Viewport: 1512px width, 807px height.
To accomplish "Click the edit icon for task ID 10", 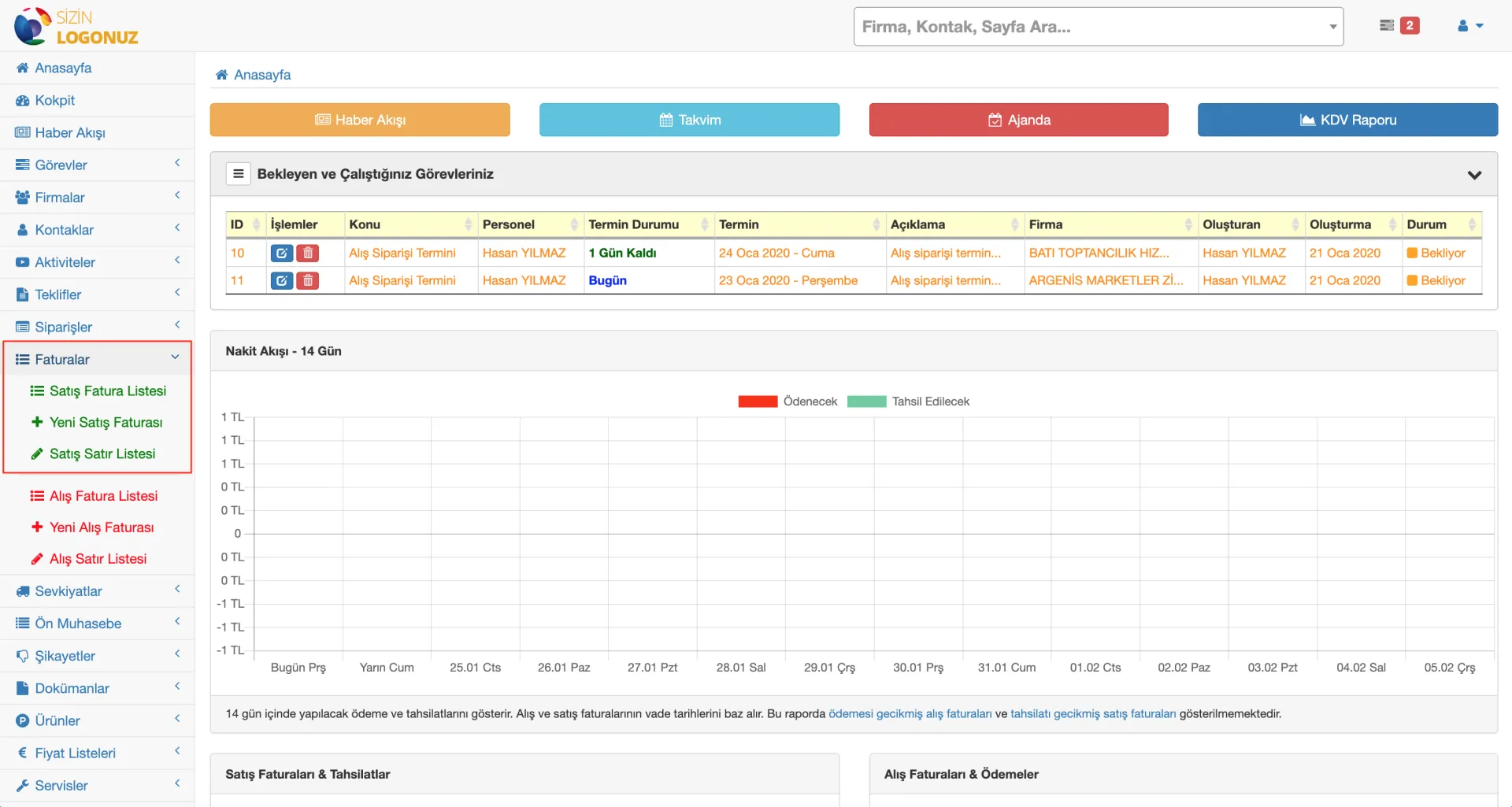I will tap(281, 254).
